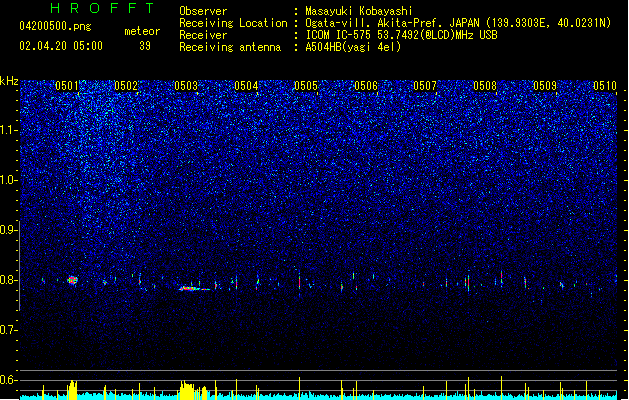
Task: Click the 0.8 kHz axis tick label
Action: pyautogui.click(x=8, y=280)
